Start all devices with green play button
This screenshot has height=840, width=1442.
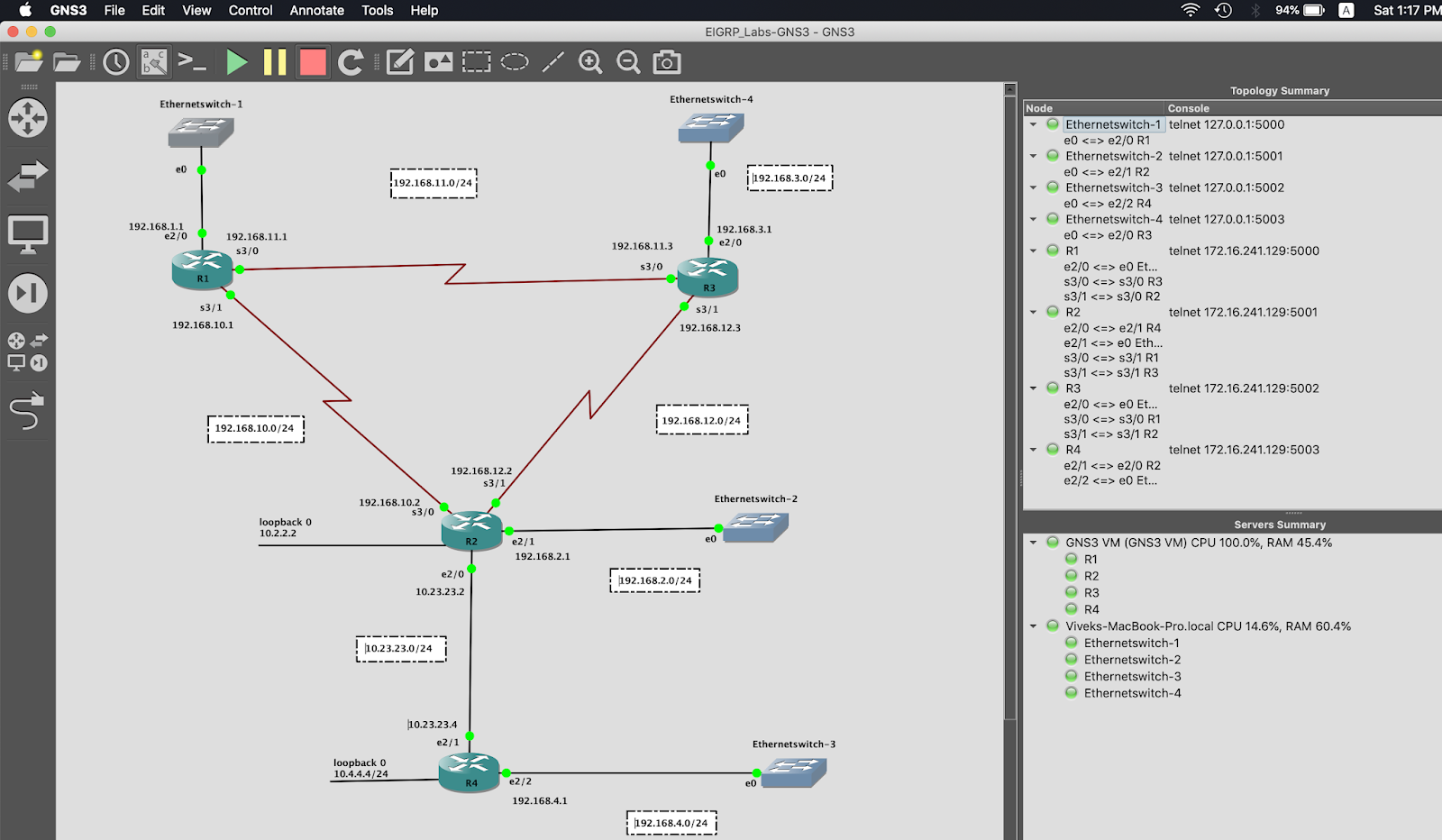click(x=237, y=62)
